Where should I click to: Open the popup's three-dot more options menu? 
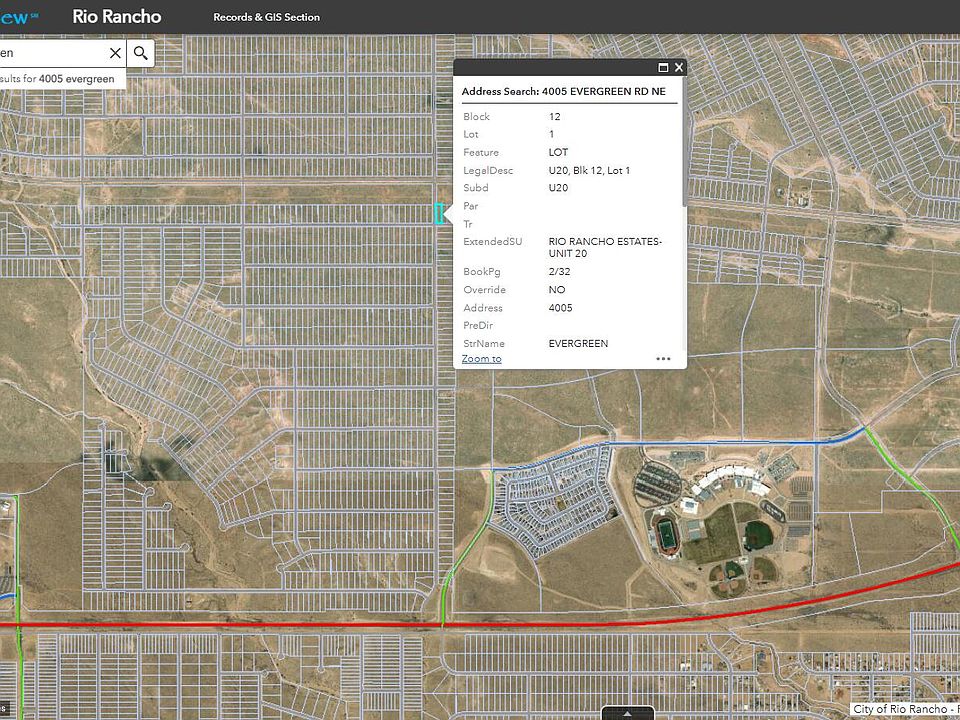tap(663, 359)
